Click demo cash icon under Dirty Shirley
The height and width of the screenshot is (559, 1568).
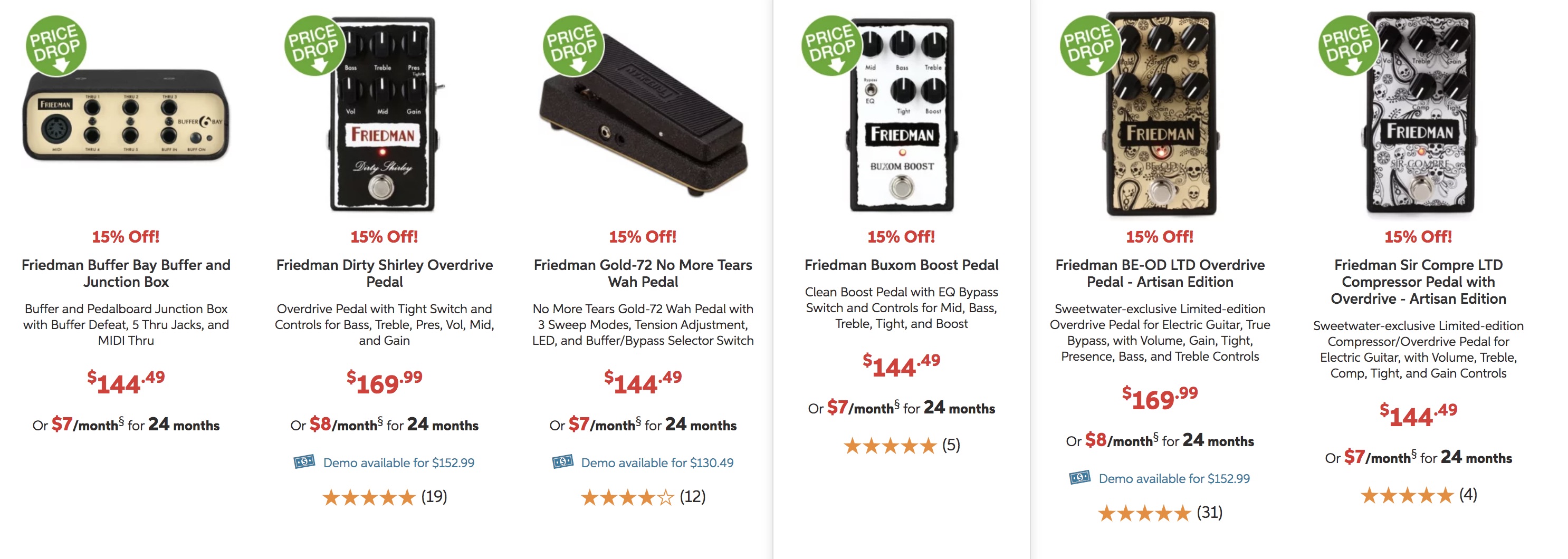tap(304, 461)
